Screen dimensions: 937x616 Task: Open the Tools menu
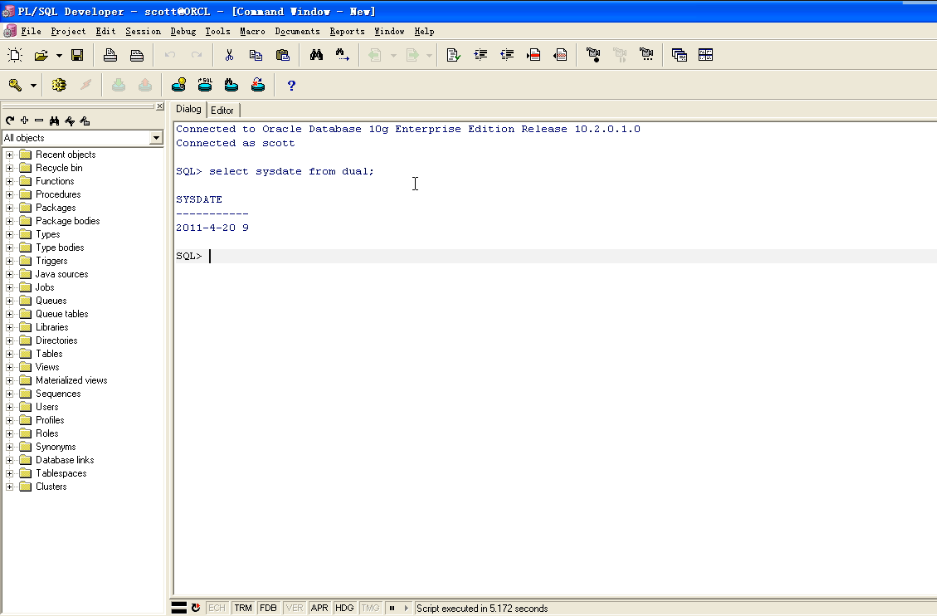tap(218, 31)
